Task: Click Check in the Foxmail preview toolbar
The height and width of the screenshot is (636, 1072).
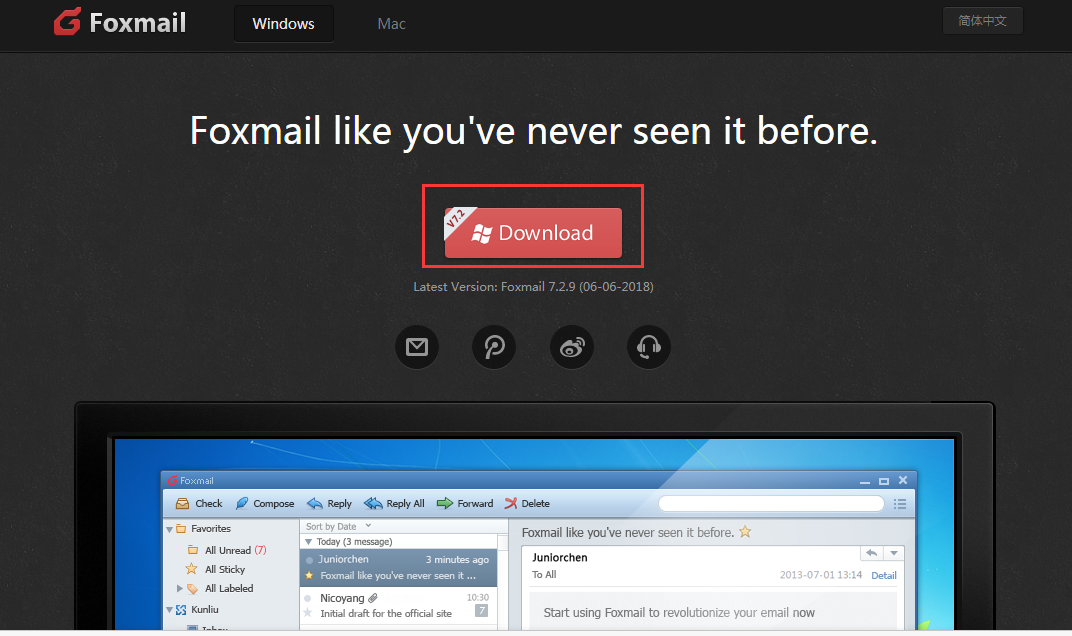Action: click(x=199, y=503)
